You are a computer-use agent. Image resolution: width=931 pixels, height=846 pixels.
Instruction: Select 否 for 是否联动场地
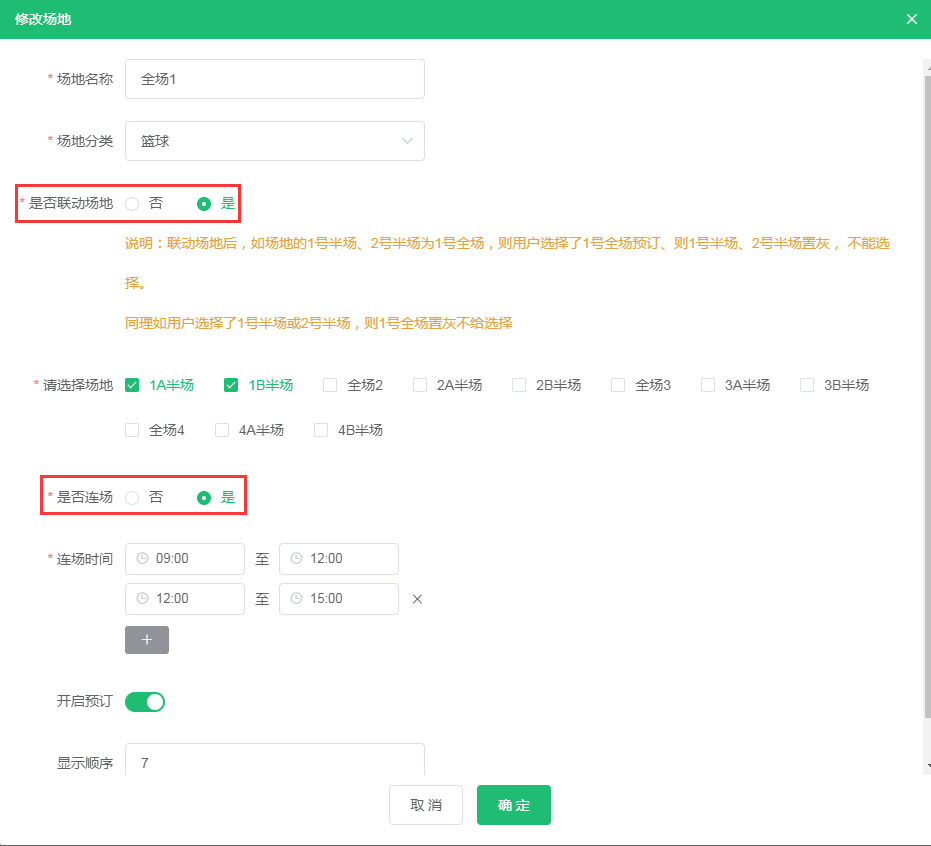[x=133, y=204]
